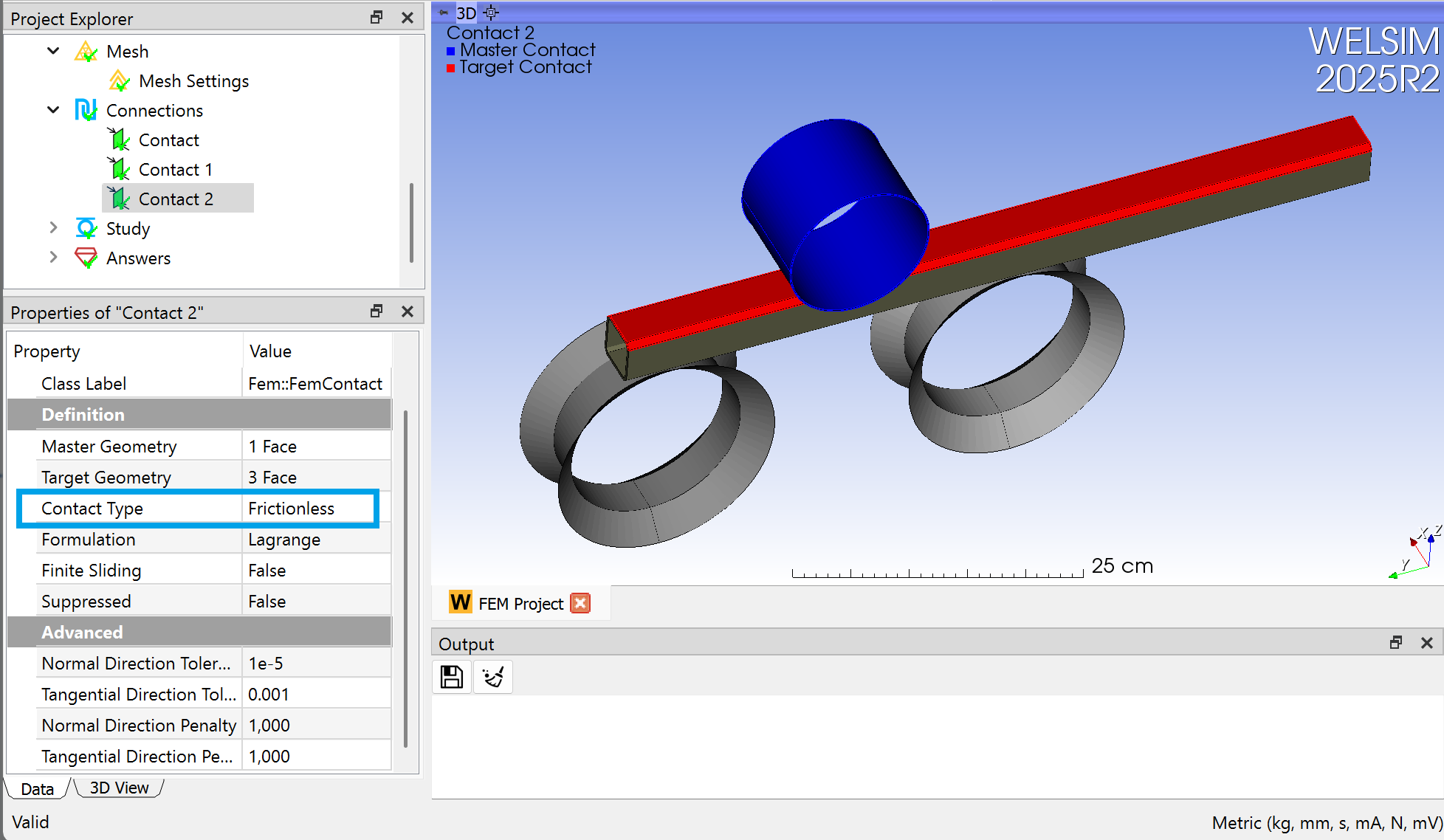Click the Mesh icon in Project Explorer
Image resolution: width=1444 pixels, height=840 pixels.
pos(86,52)
